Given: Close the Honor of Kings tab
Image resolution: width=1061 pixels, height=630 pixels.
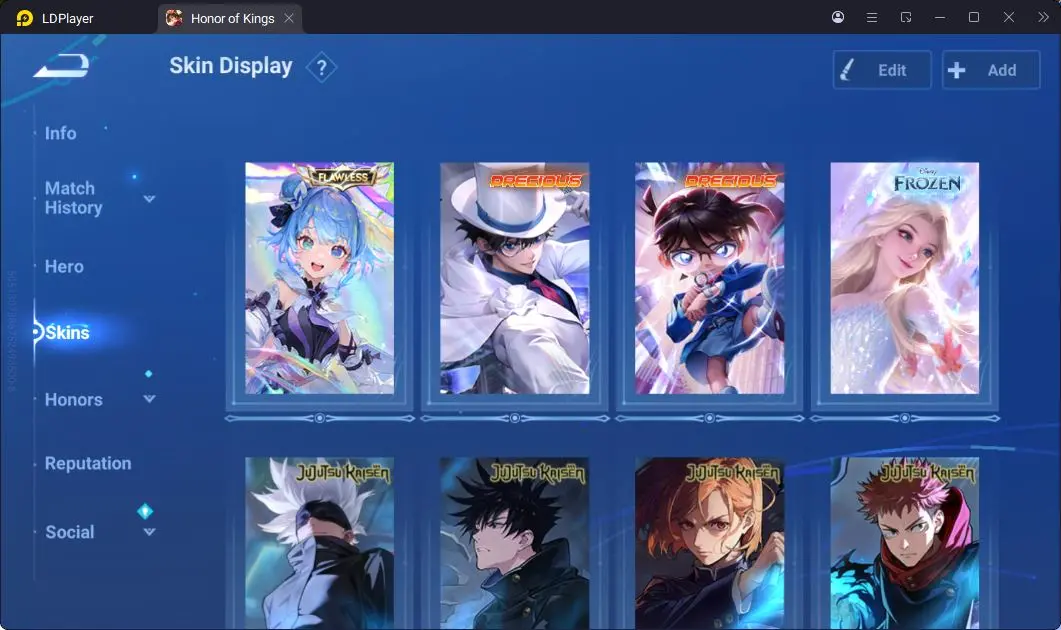Looking at the screenshot, I should tap(289, 18).
